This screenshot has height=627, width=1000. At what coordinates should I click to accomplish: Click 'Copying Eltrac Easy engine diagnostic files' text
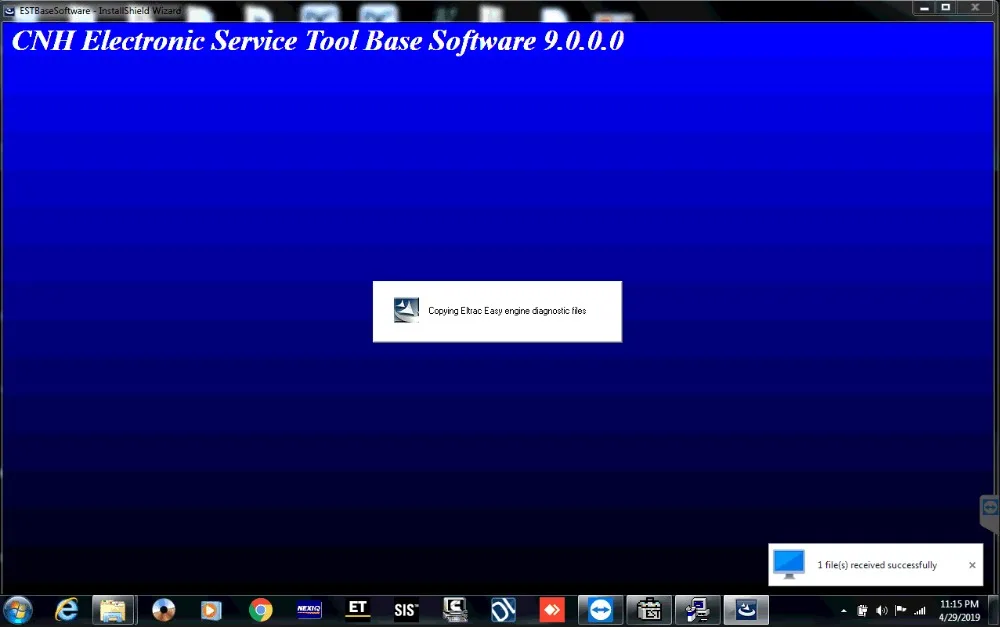click(507, 311)
